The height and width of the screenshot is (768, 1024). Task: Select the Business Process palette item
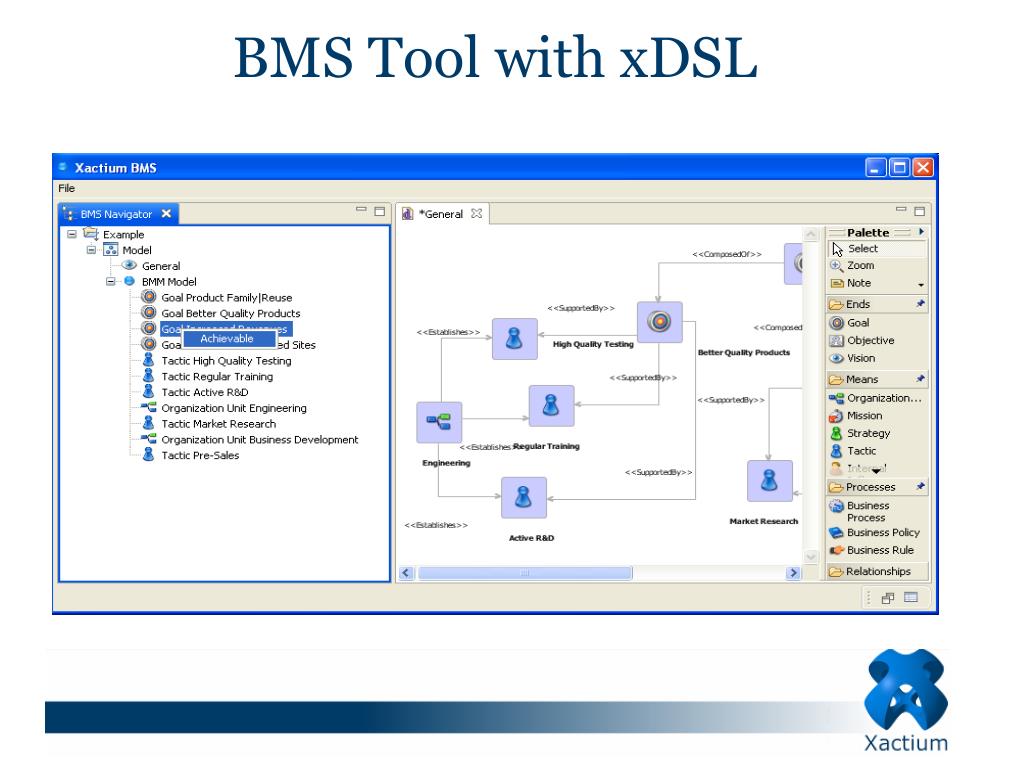859,511
